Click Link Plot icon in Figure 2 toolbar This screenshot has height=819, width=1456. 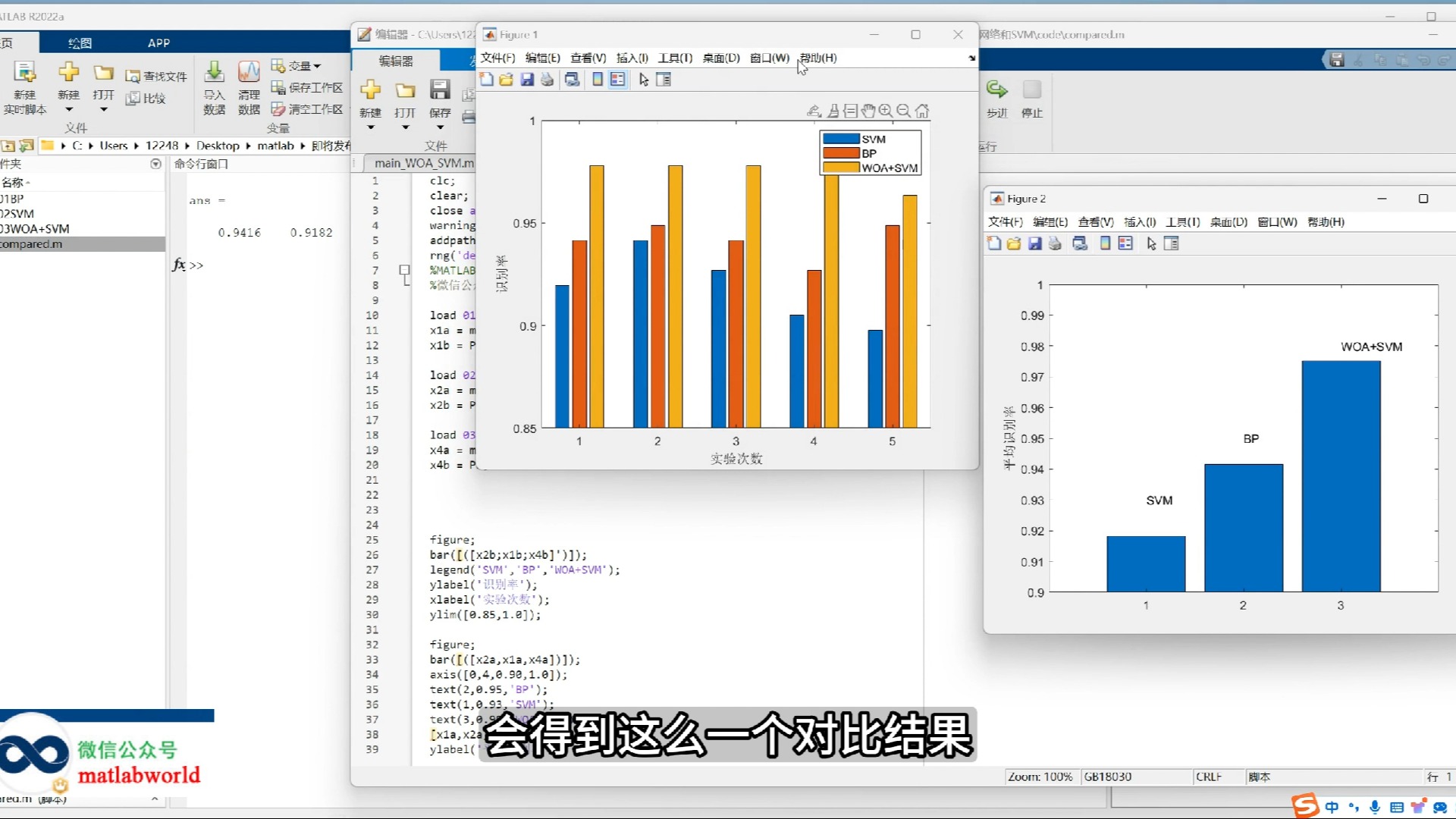1081,243
